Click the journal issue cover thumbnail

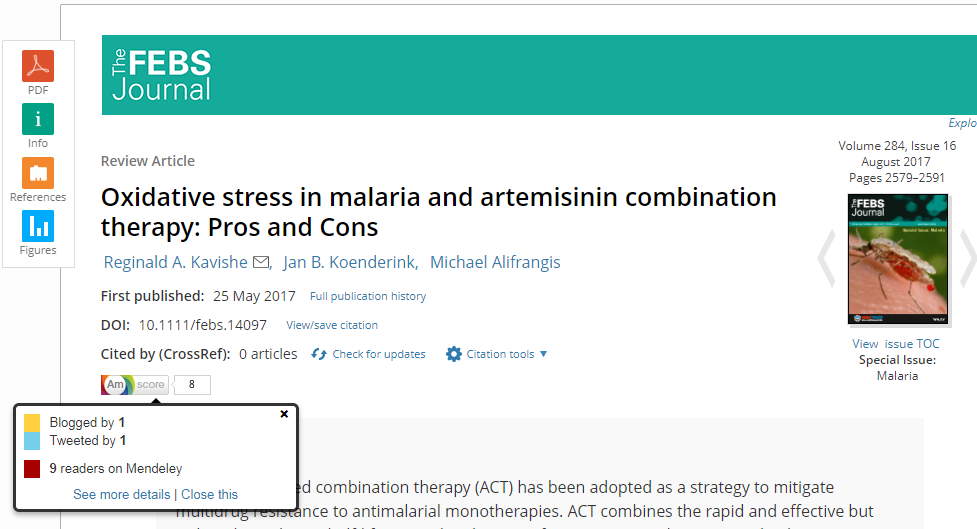point(897,260)
